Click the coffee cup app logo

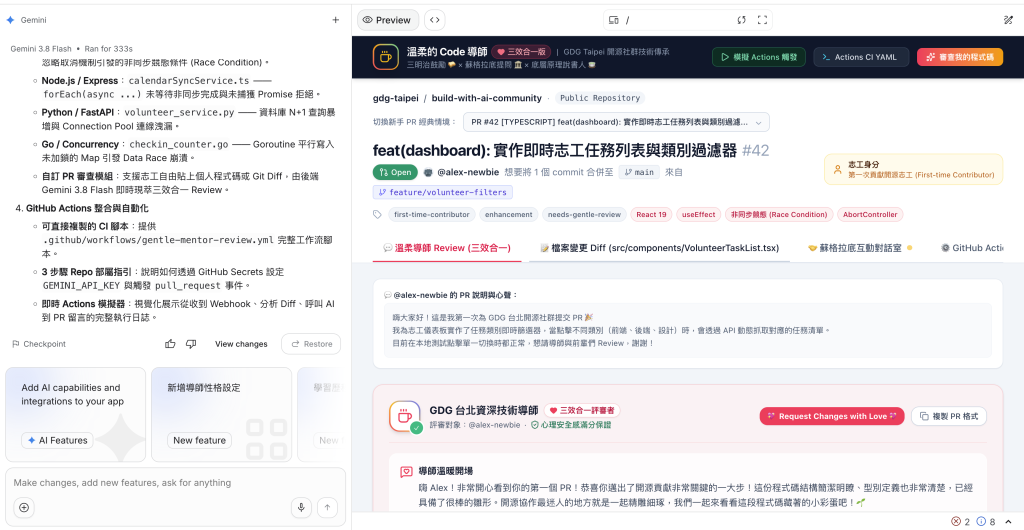pos(385,57)
